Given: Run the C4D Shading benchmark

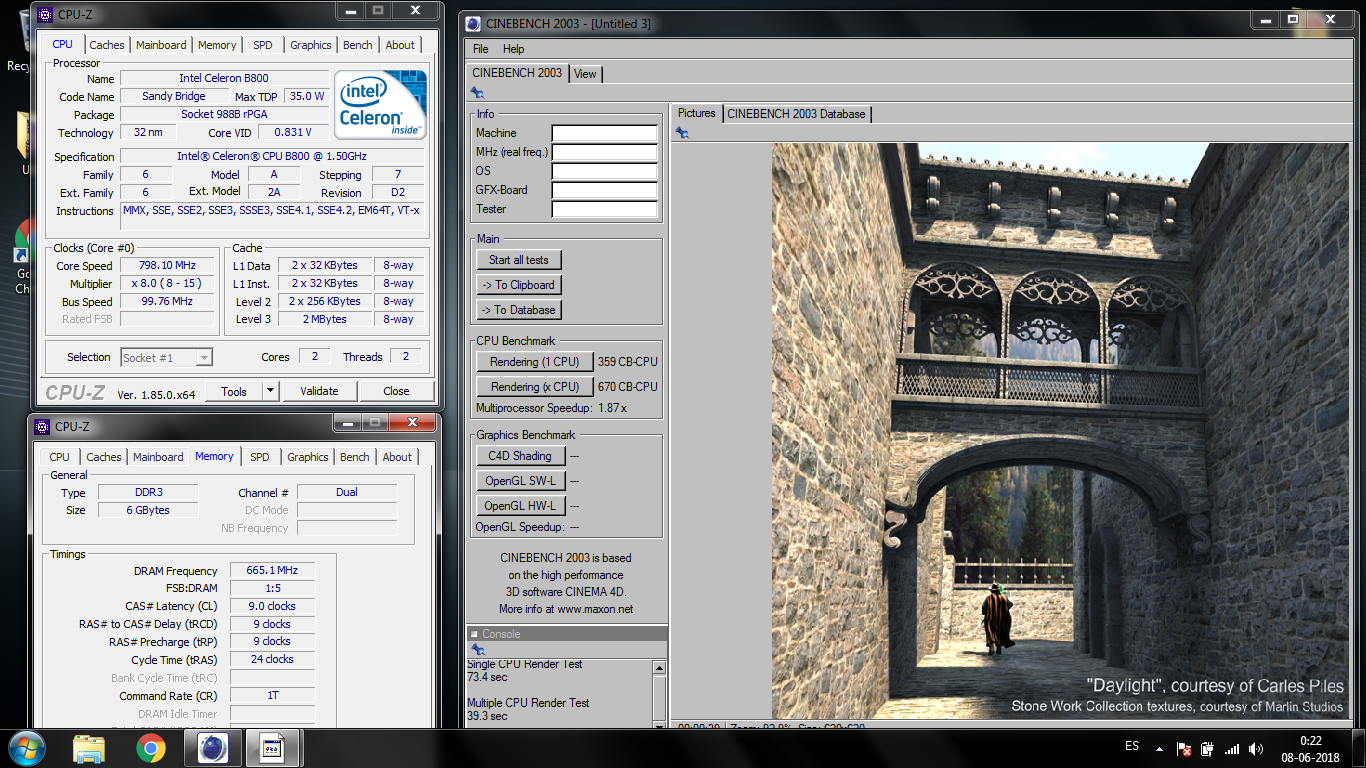Looking at the screenshot, I should point(520,456).
